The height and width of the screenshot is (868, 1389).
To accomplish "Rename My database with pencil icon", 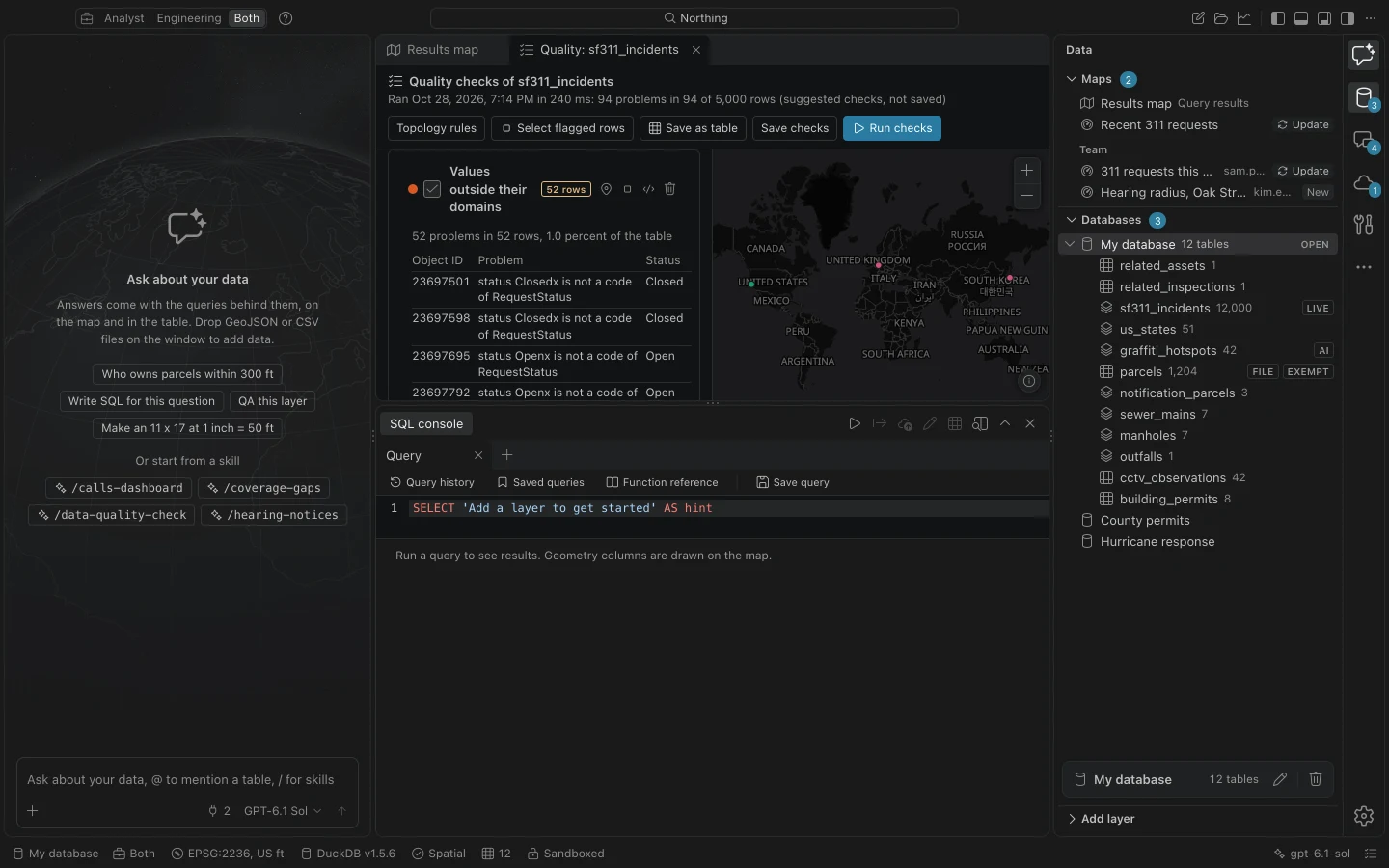I will pos(1280,779).
